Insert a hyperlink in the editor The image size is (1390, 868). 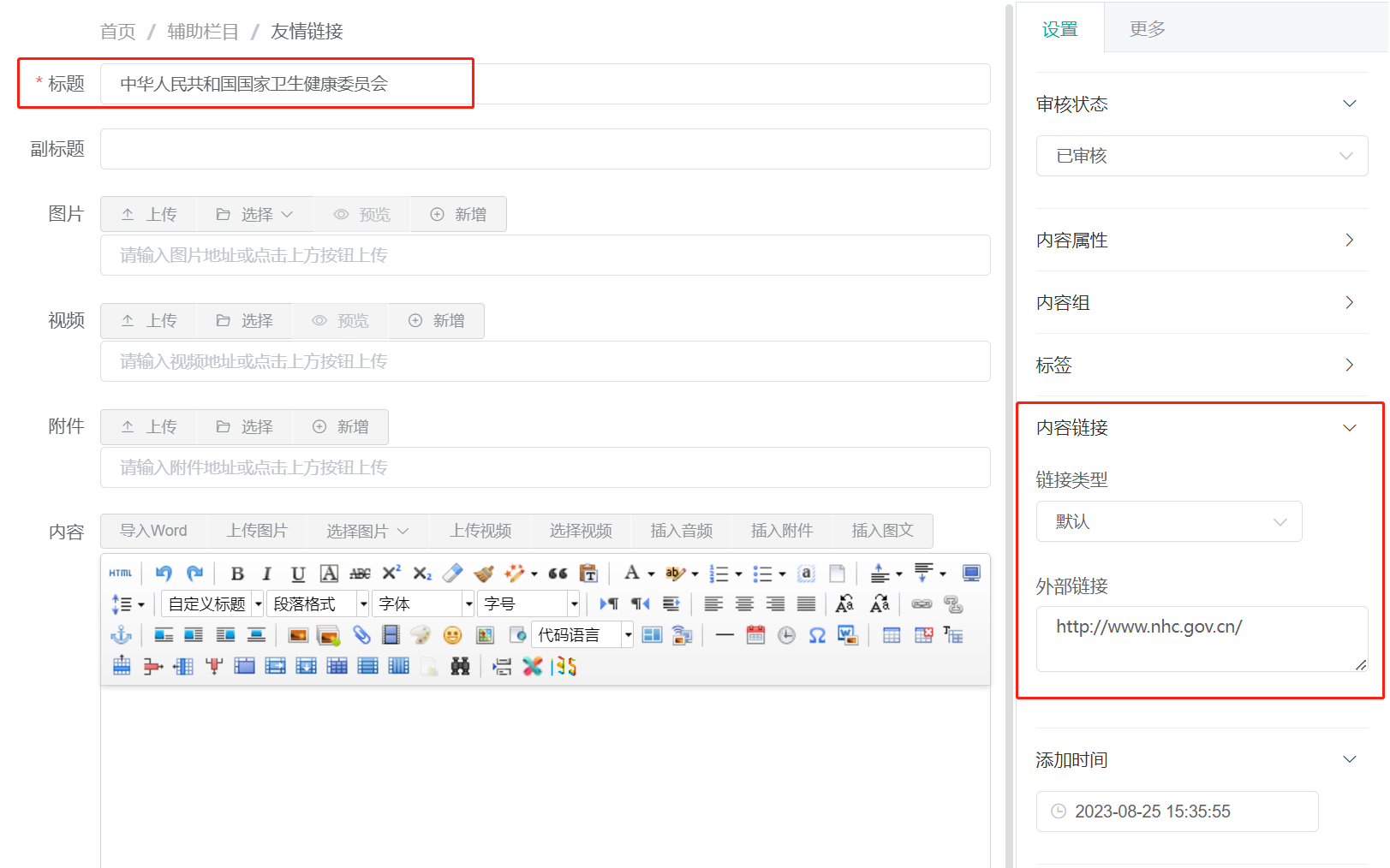[923, 603]
